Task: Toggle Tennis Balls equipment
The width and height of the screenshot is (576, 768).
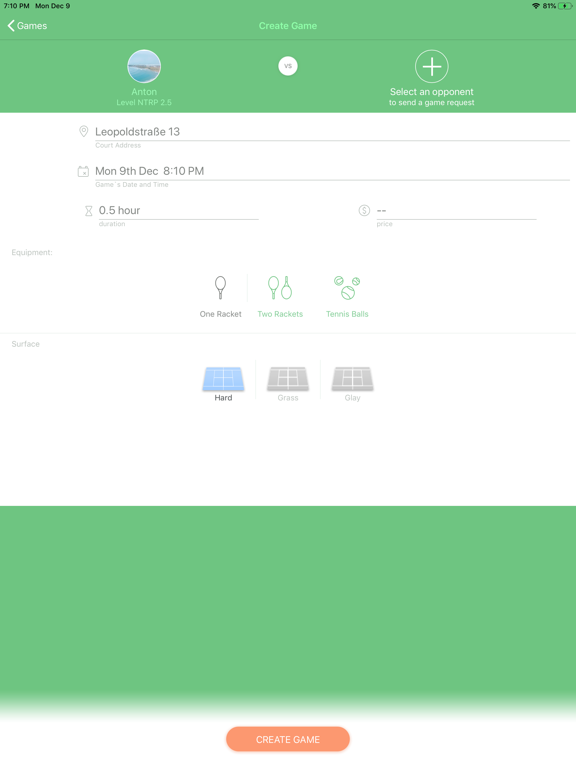Action: pyautogui.click(x=347, y=297)
